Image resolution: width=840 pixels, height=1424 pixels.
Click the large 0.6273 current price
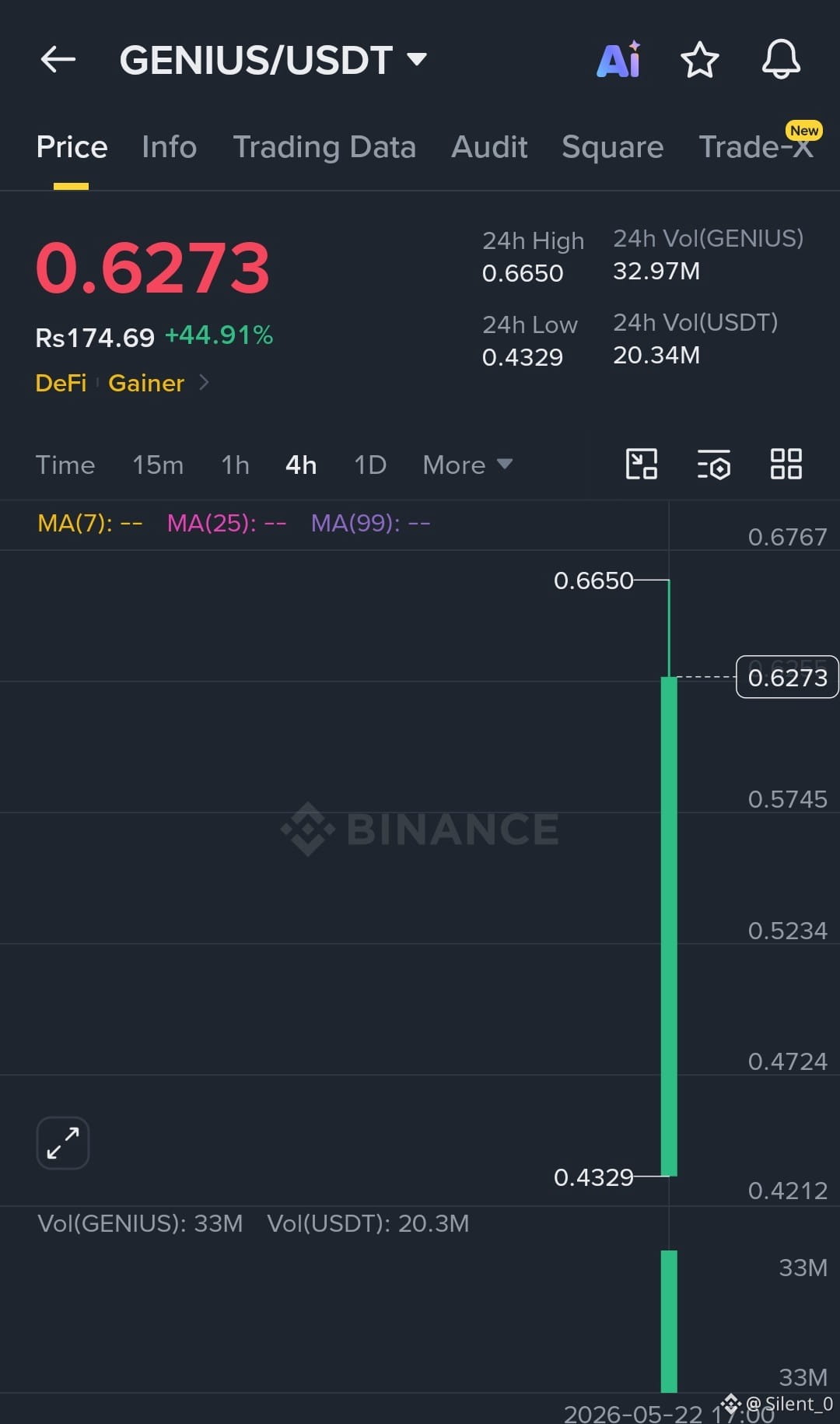(x=152, y=268)
